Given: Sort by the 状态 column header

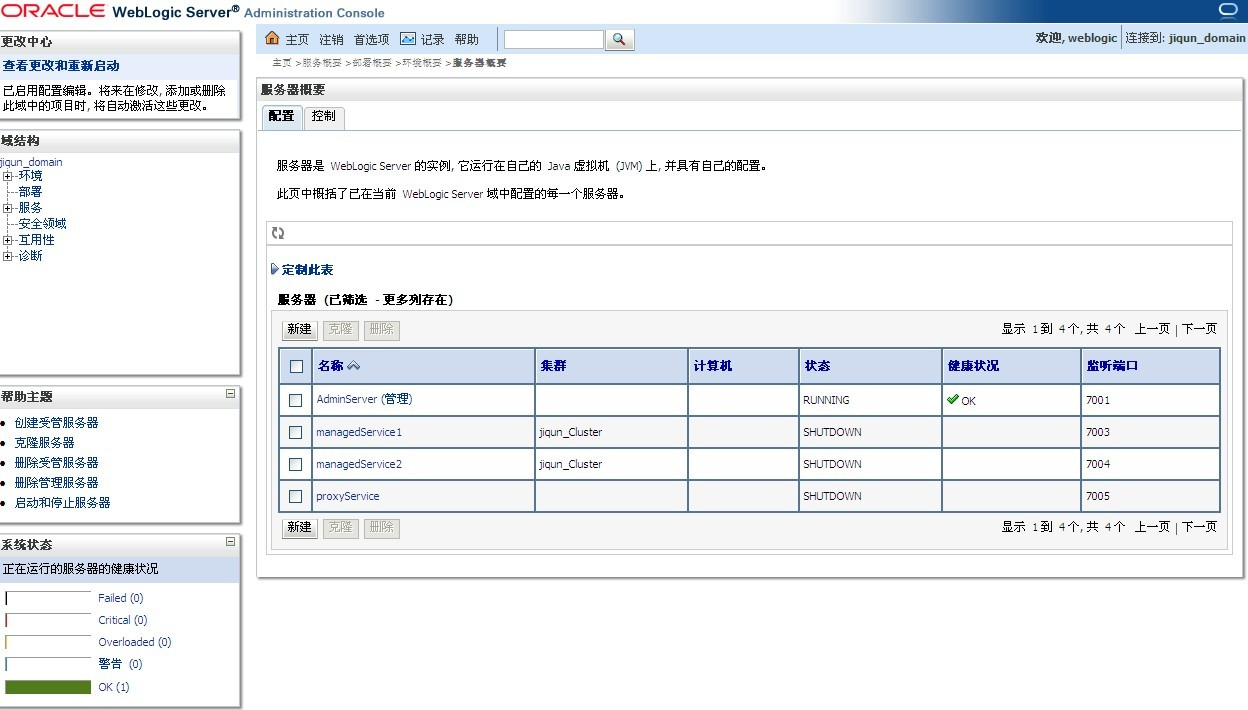Looking at the screenshot, I should coord(817,366).
